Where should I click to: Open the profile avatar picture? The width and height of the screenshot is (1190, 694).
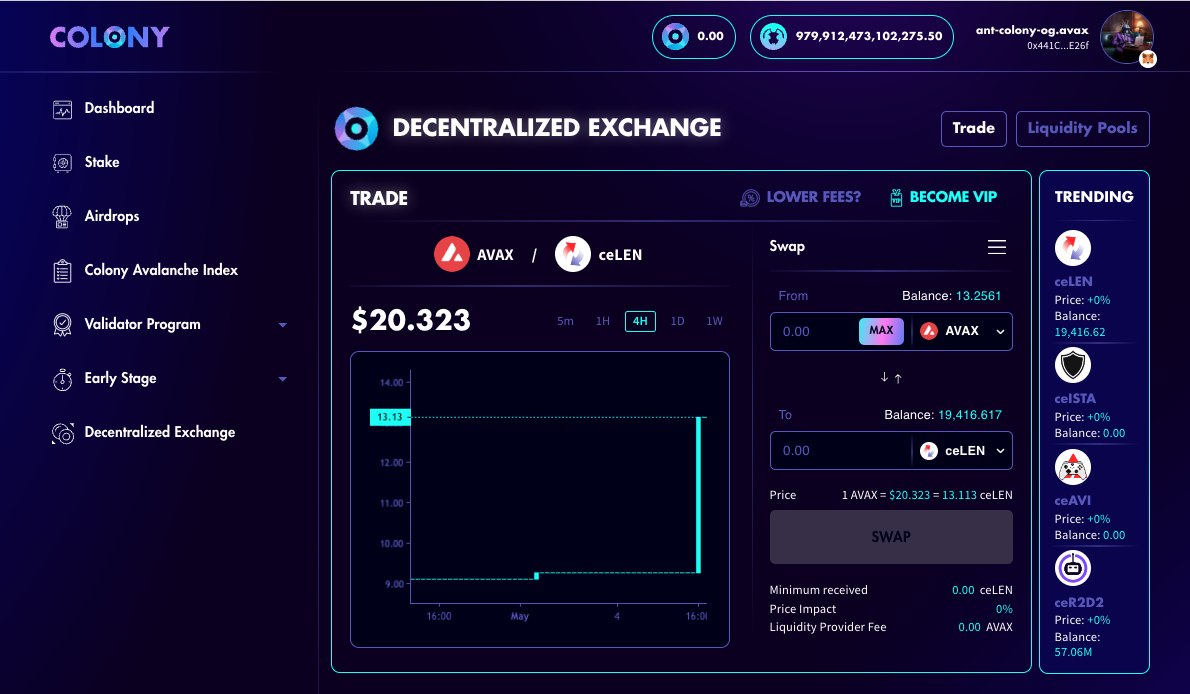coord(1127,36)
